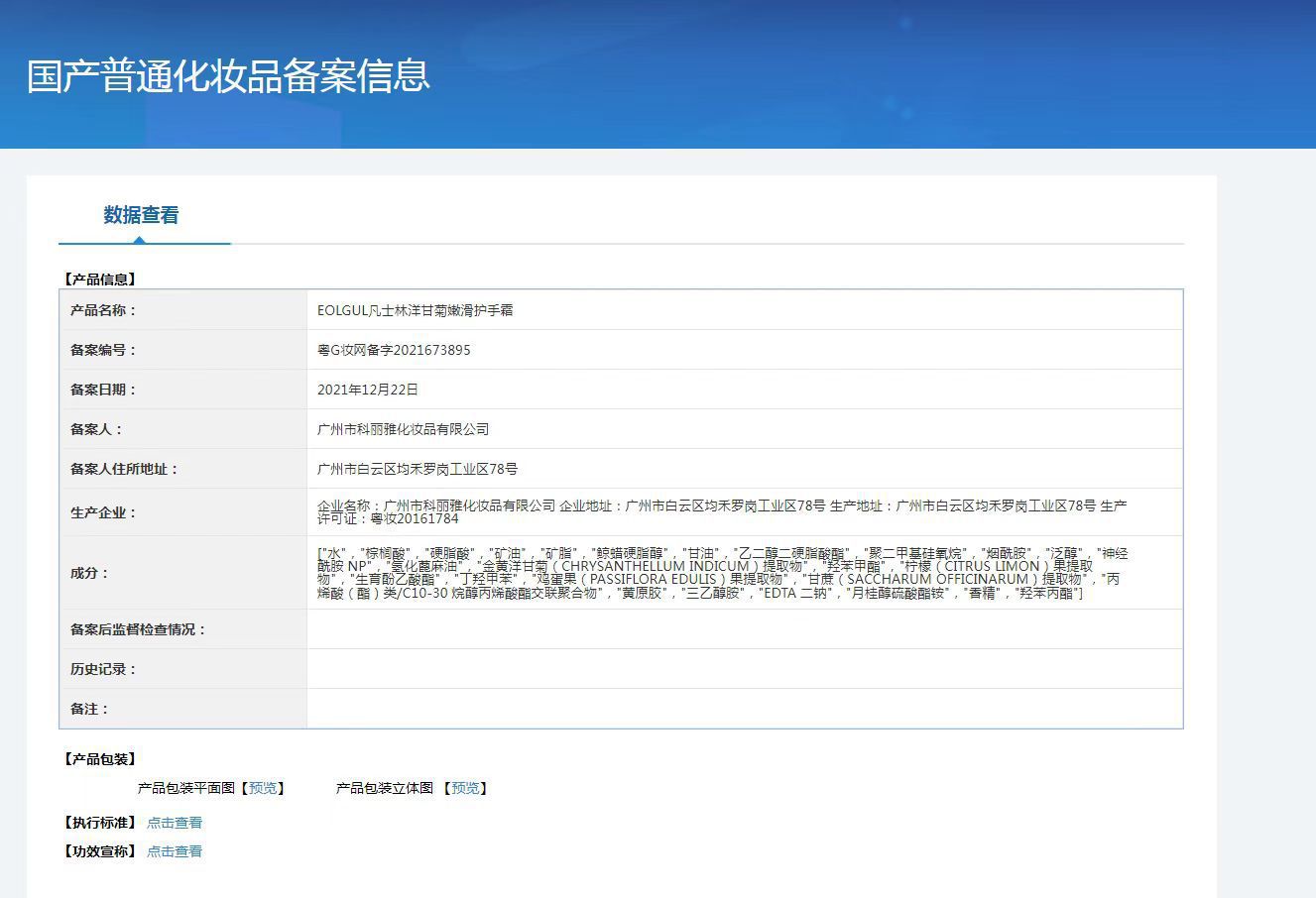Open 点击查看 link beside 功效宣称
Screen dimensions: 1316x898
coord(175,851)
